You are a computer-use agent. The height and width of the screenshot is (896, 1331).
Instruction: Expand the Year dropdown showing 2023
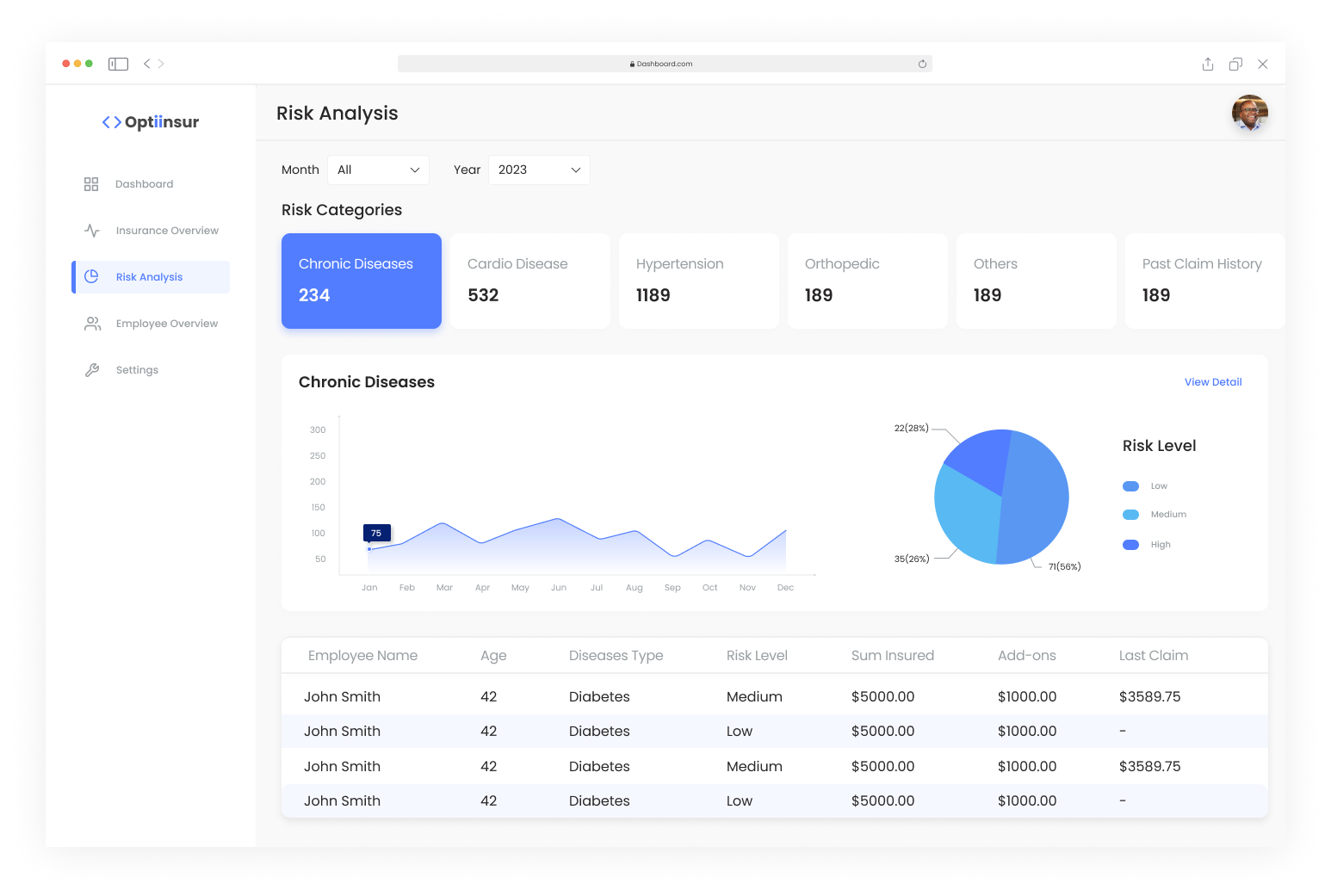(x=539, y=170)
